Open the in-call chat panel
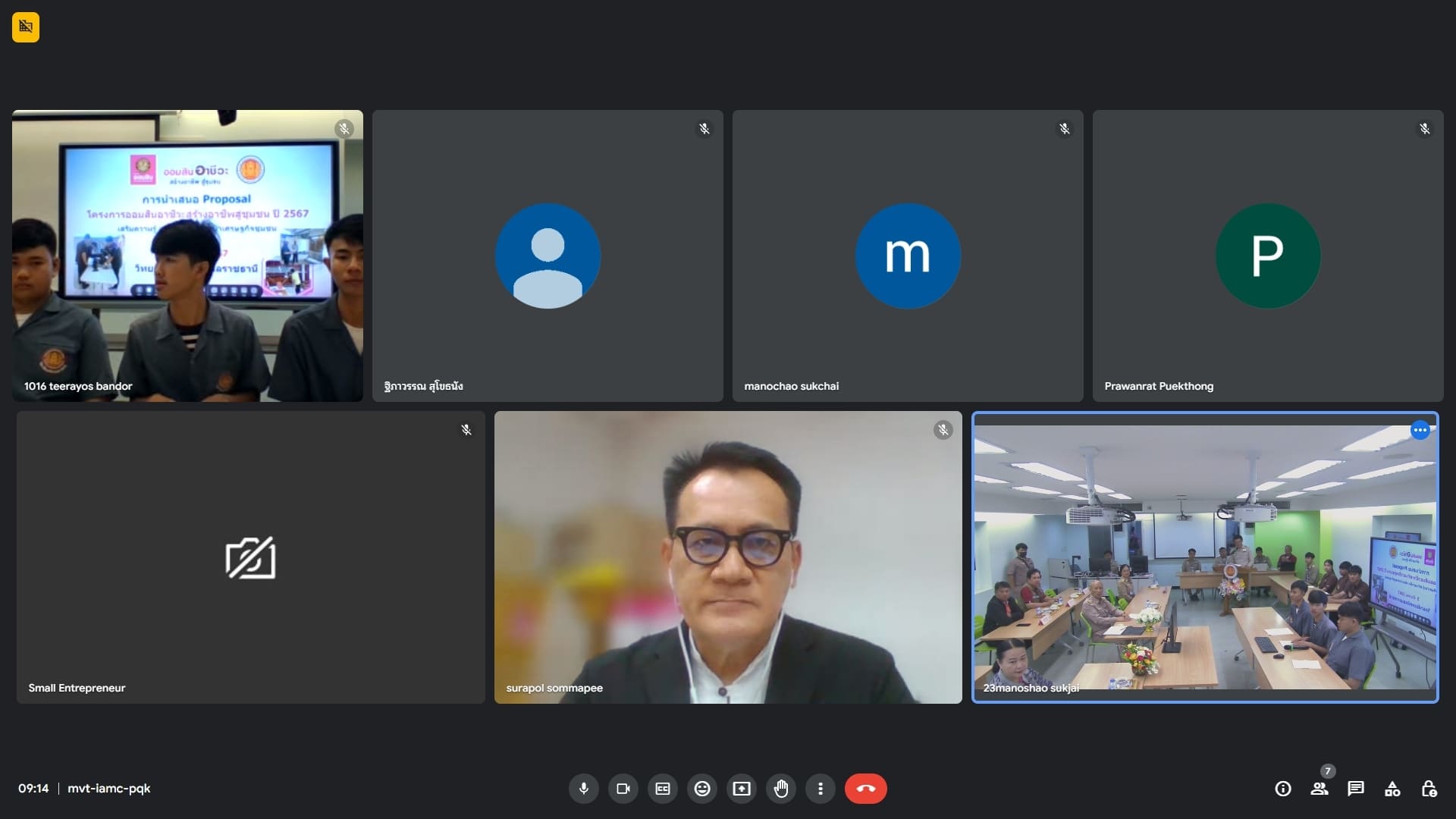This screenshot has height=819, width=1456. 1356,789
